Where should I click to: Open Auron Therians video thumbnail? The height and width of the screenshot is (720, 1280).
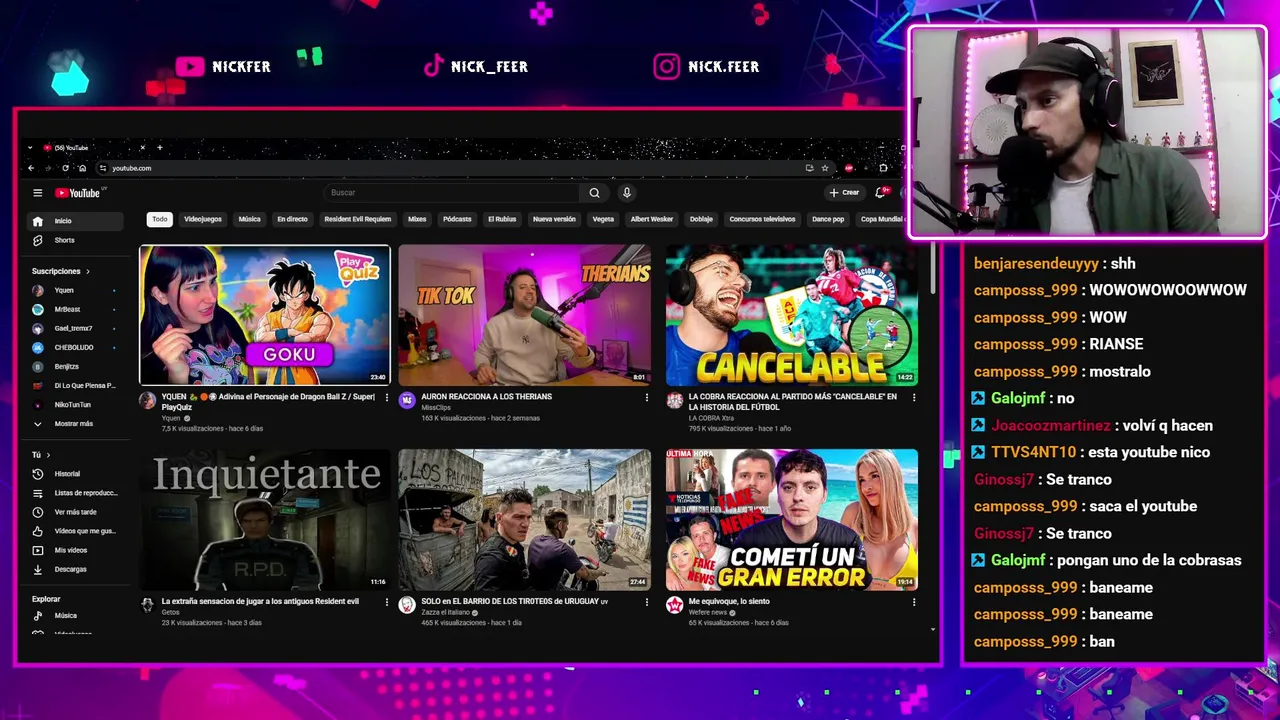tap(524, 315)
